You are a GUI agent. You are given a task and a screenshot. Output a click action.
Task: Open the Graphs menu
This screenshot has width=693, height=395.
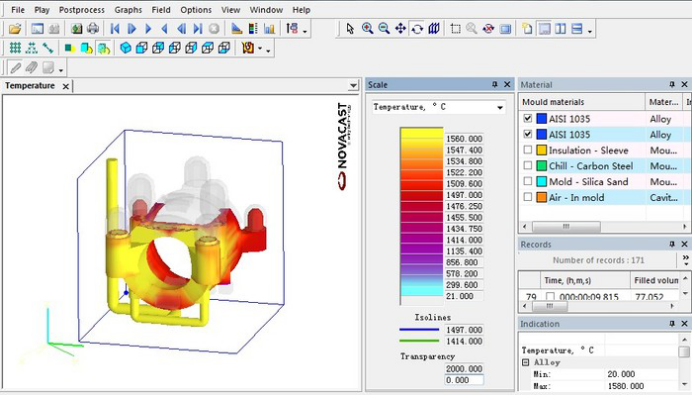(128, 10)
